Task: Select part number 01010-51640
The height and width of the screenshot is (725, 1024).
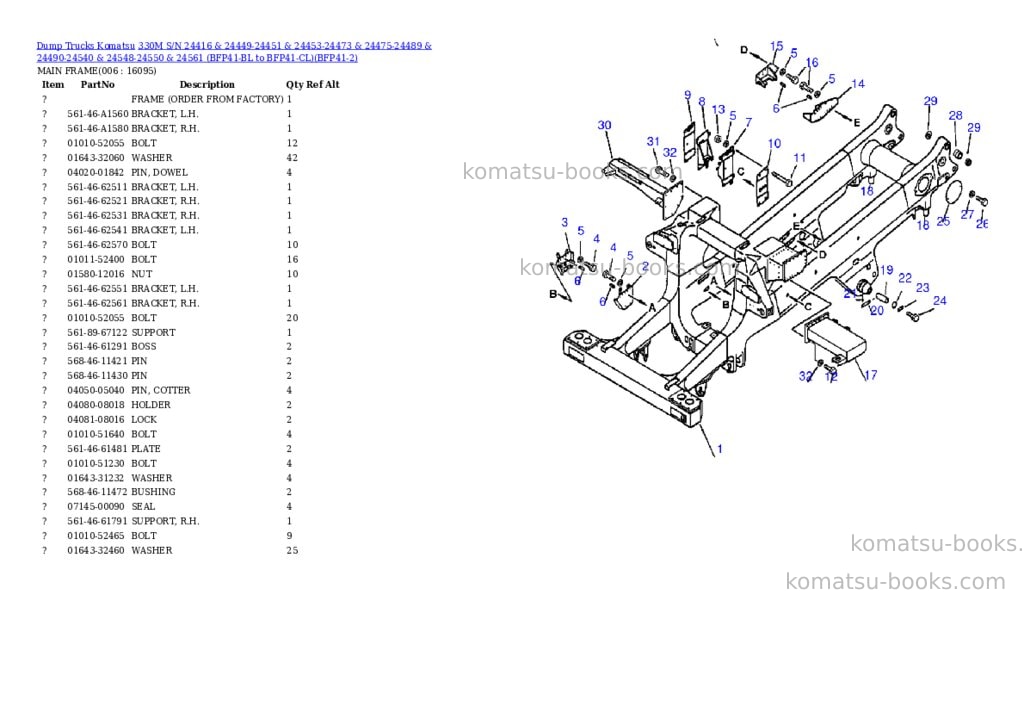Action: pyautogui.click(x=95, y=434)
